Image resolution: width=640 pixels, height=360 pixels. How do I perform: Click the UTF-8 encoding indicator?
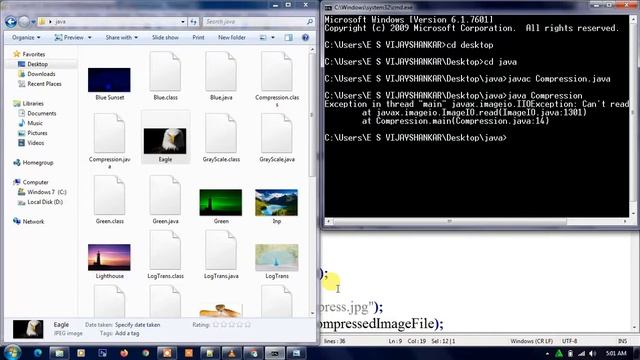[569, 341]
